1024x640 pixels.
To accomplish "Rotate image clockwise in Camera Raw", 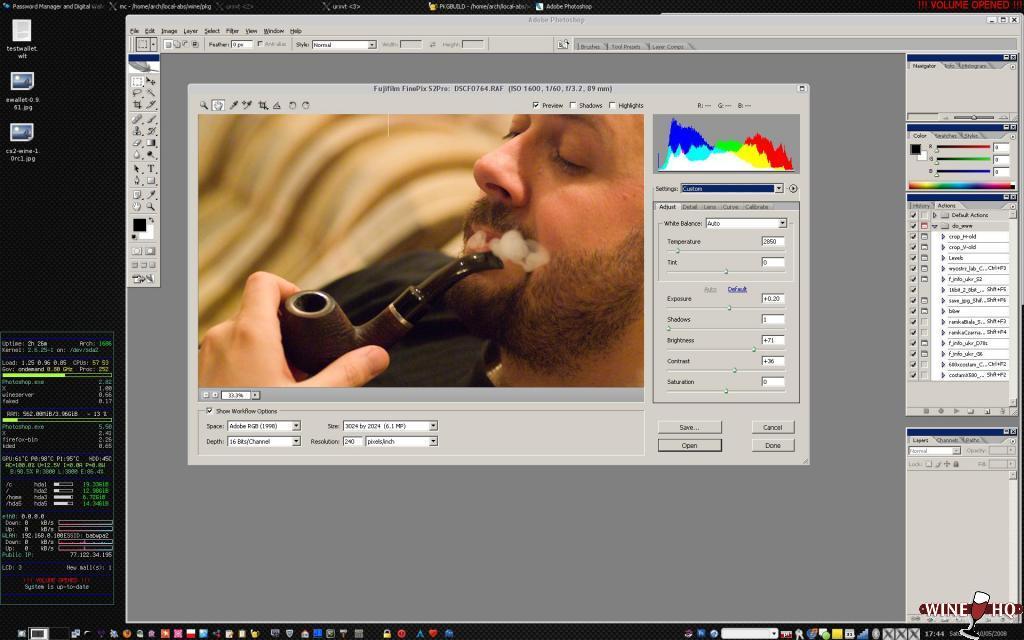I will pos(306,105).
